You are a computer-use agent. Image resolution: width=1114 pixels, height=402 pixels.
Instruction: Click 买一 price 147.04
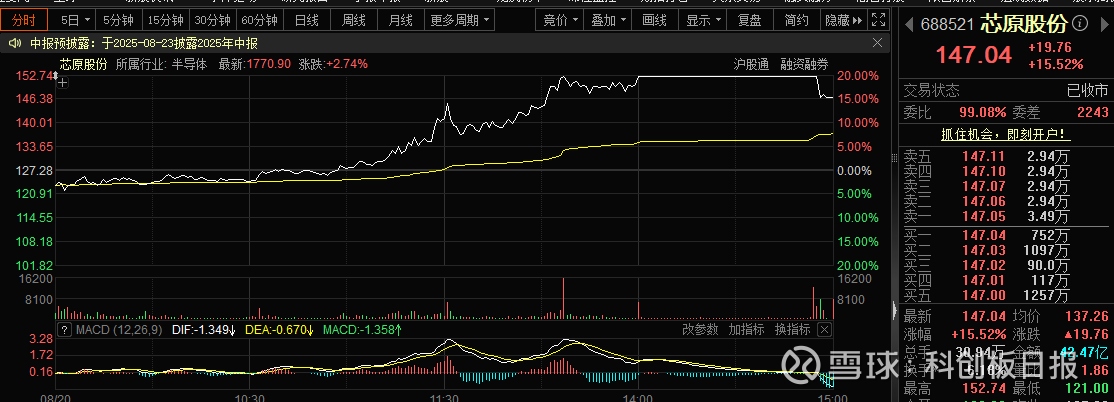(x=983, y=235)
